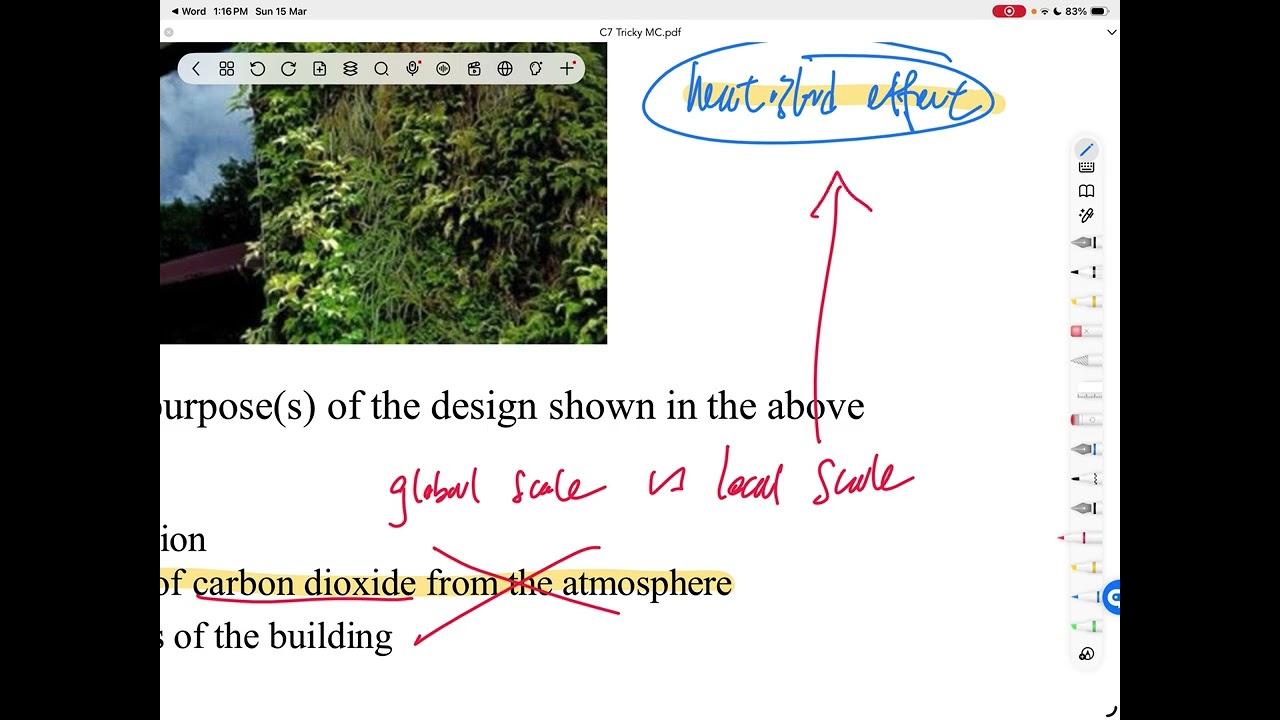The image size is (1280, 720).
Task: Open search with the magnifier icon
Action: click(x=381, y=69)
